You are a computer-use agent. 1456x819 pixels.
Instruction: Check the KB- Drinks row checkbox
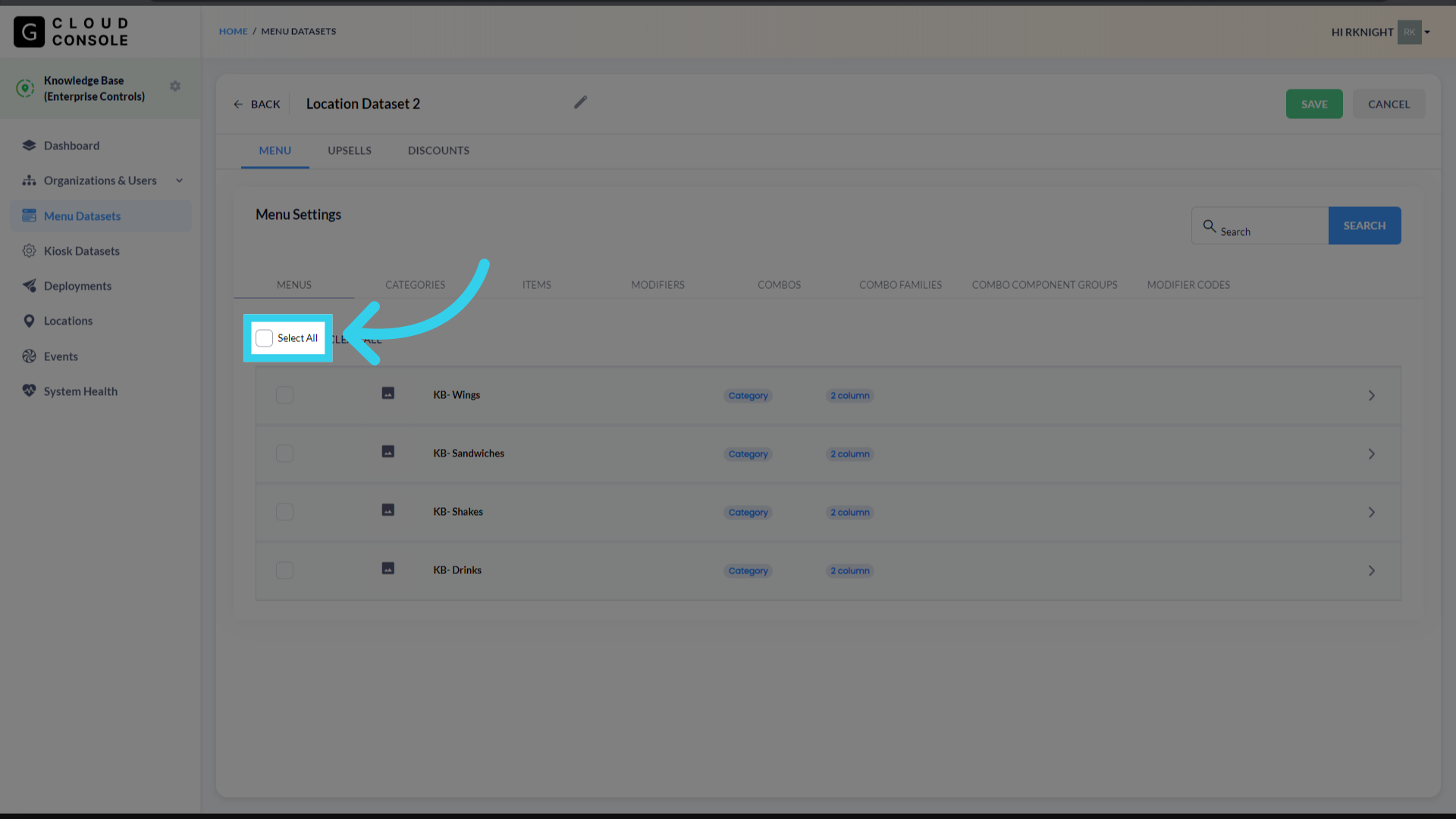coord(284,570)
